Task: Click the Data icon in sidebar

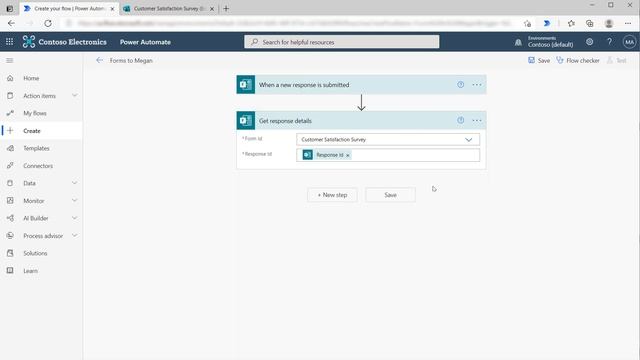Action: tap(10, 183)
